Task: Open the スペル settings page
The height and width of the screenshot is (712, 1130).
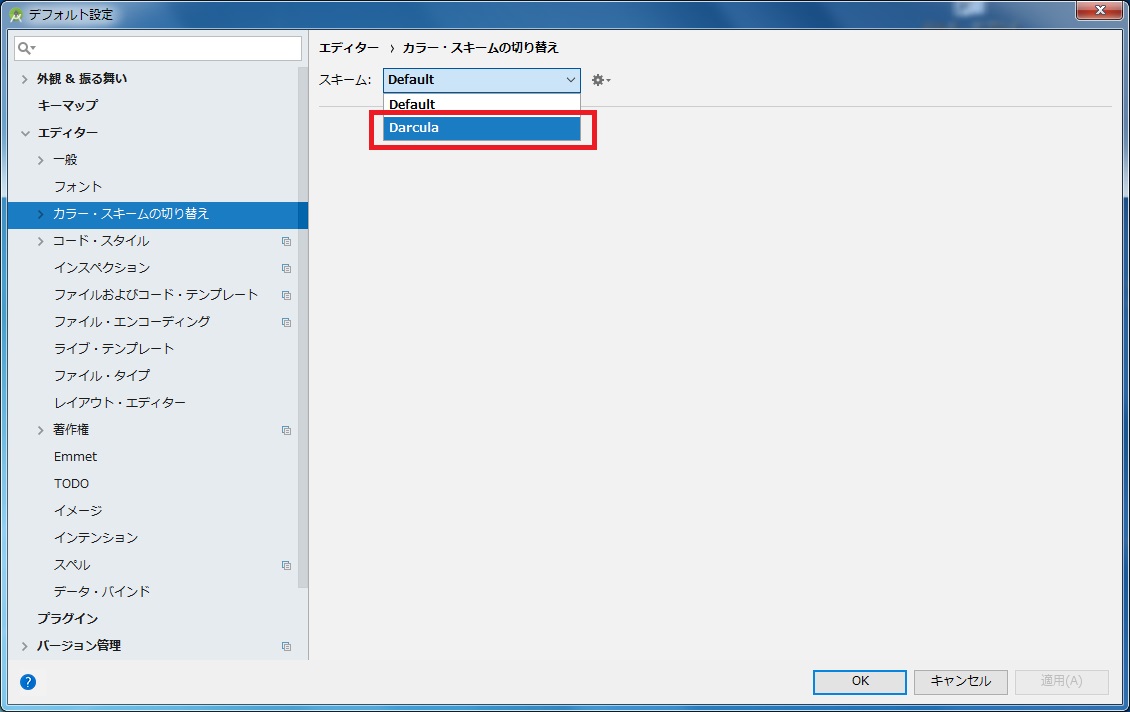Action: pyautogui.click(x=72, y=565)
